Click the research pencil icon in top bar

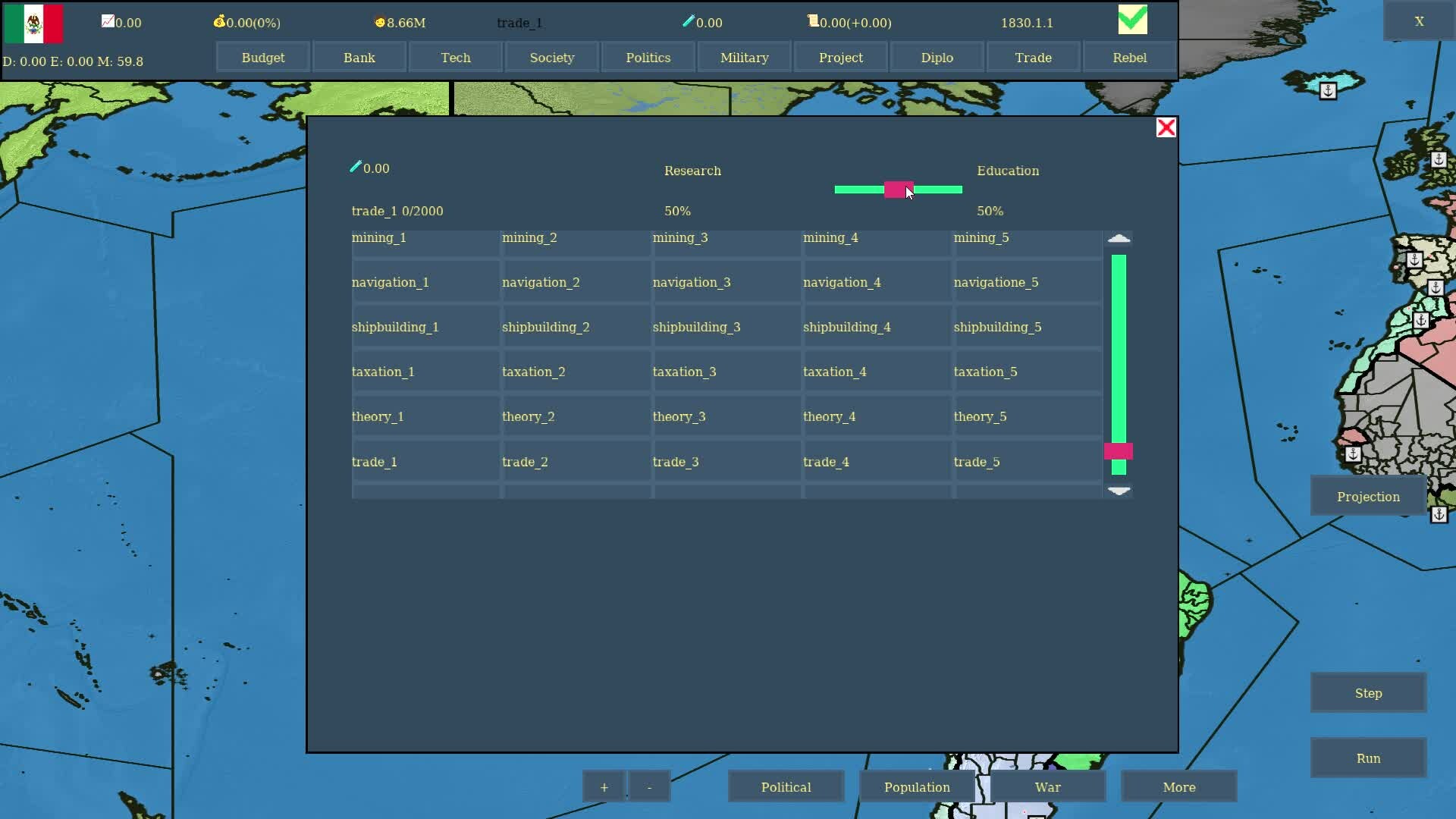pos(688,21)
